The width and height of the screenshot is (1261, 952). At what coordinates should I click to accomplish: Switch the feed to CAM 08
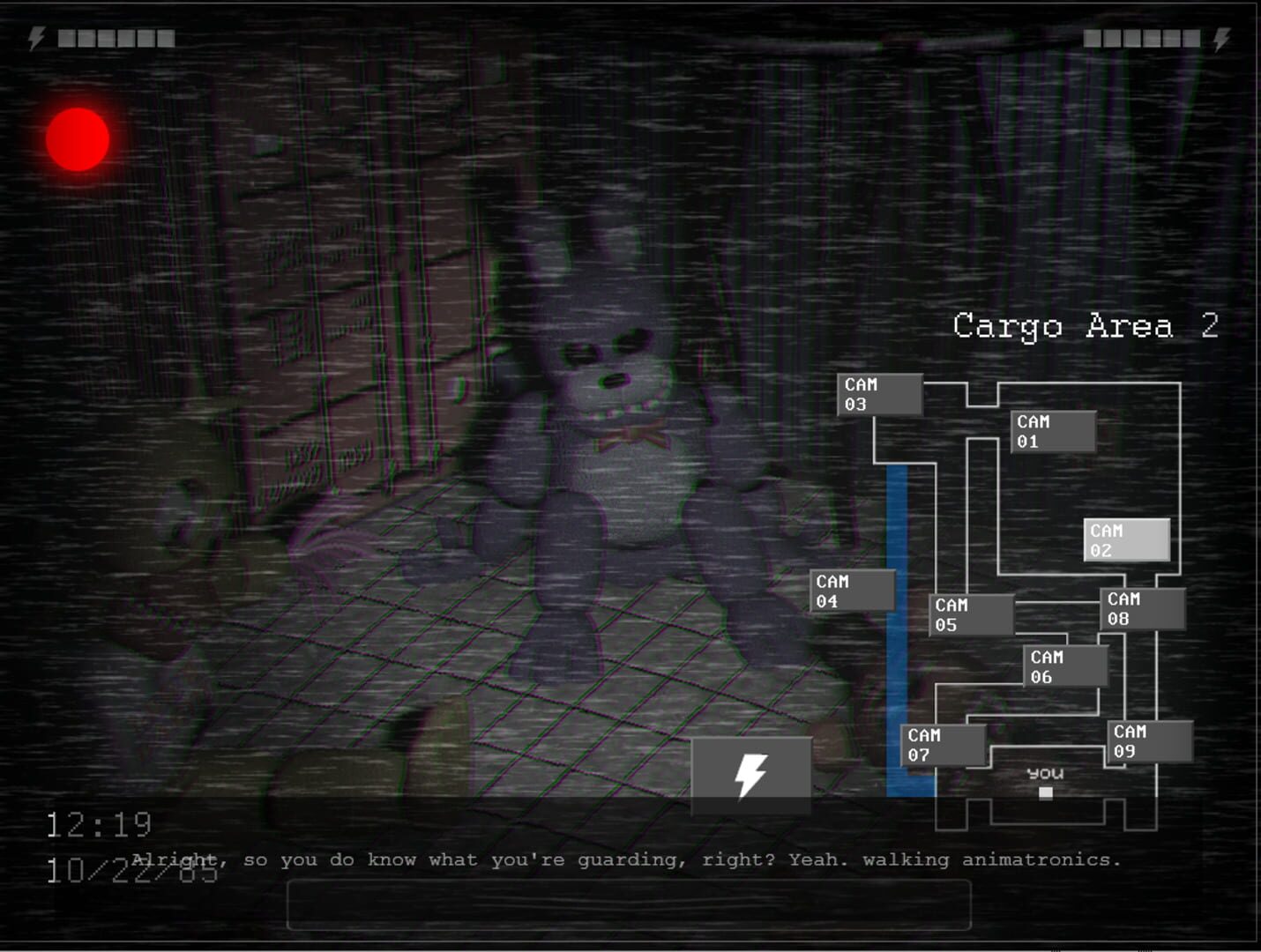tap(1142, 608)
